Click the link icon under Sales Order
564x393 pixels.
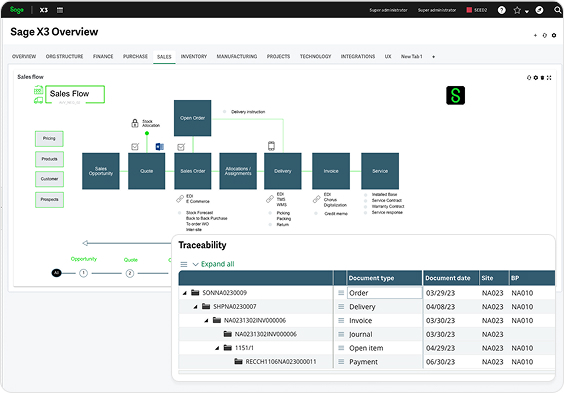point(180,198)
